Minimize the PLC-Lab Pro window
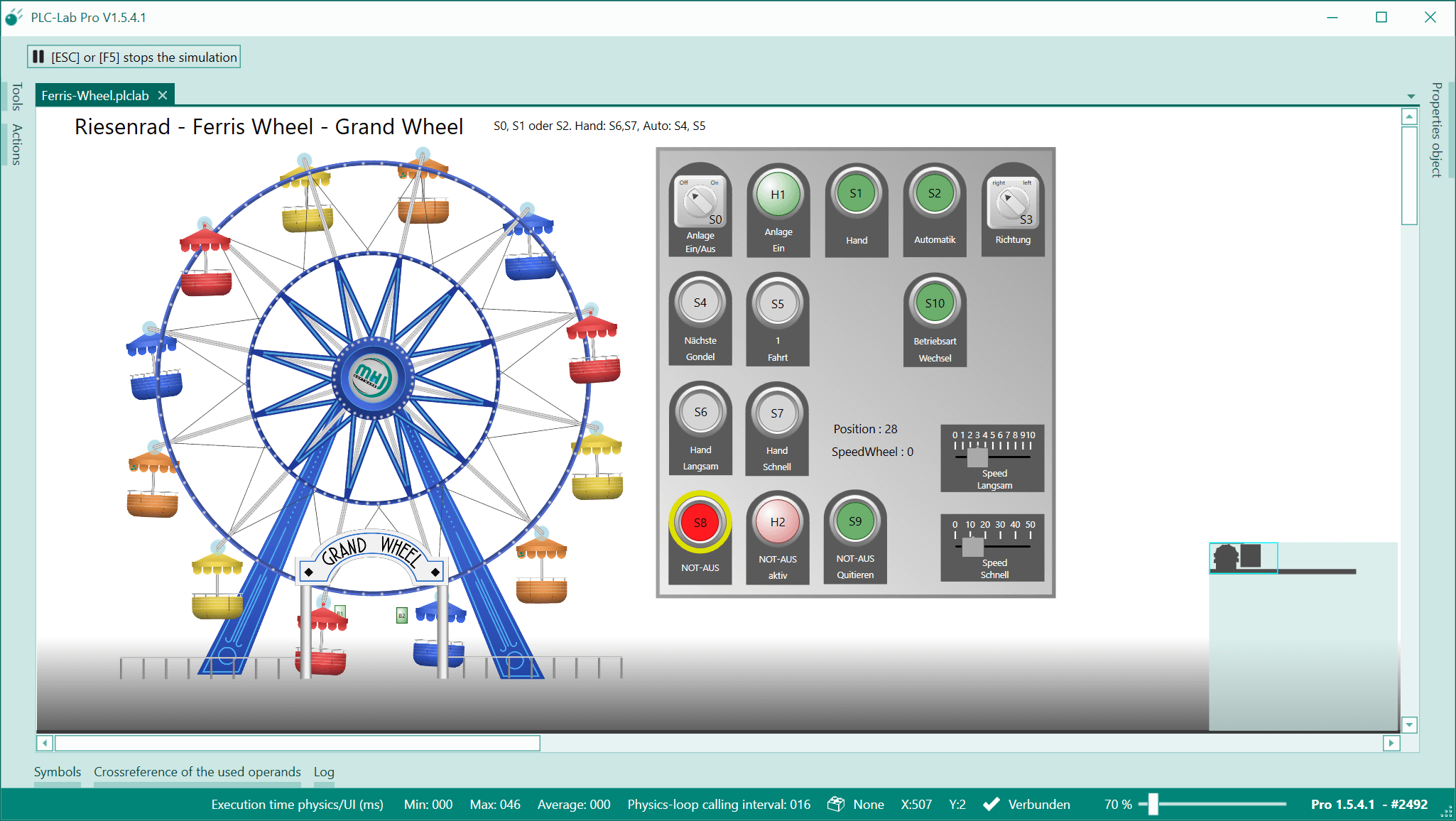The image size is (1456, 821). tap(1332, 17)
